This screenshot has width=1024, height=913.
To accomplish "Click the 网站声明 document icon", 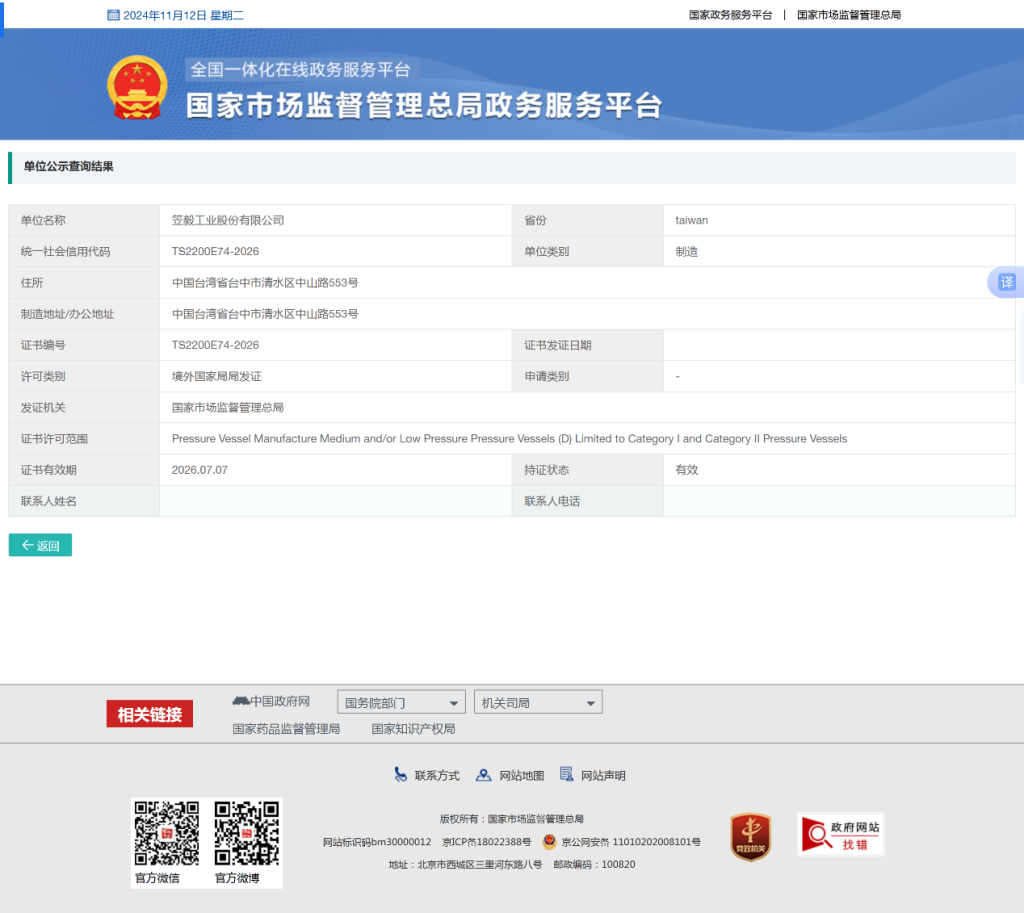I will point(567,775).
